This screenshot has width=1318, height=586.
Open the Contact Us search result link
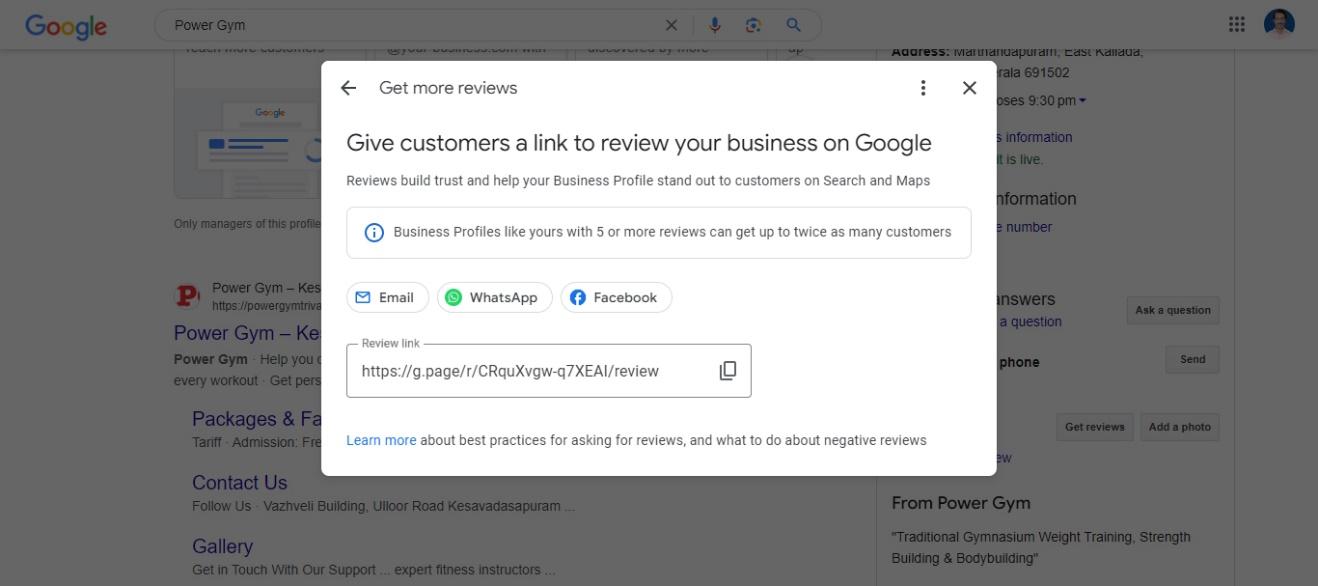[239, 483]
